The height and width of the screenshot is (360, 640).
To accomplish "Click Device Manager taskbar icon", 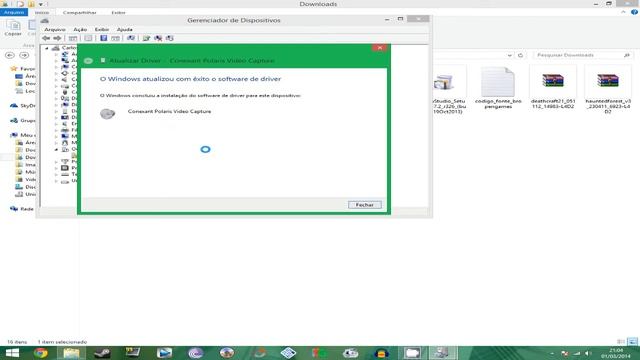I will (442, 353).
